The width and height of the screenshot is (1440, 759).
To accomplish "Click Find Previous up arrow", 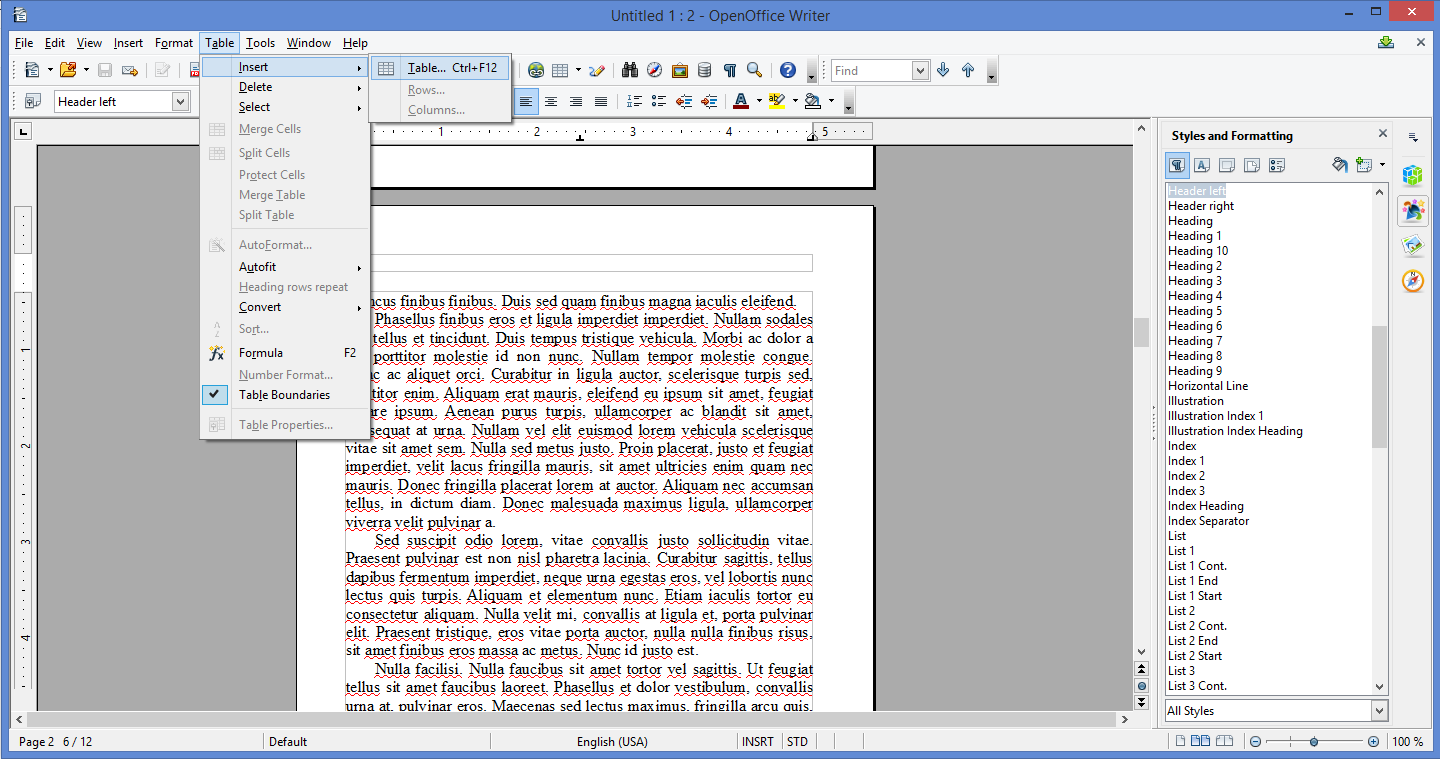I will point(968,70).
